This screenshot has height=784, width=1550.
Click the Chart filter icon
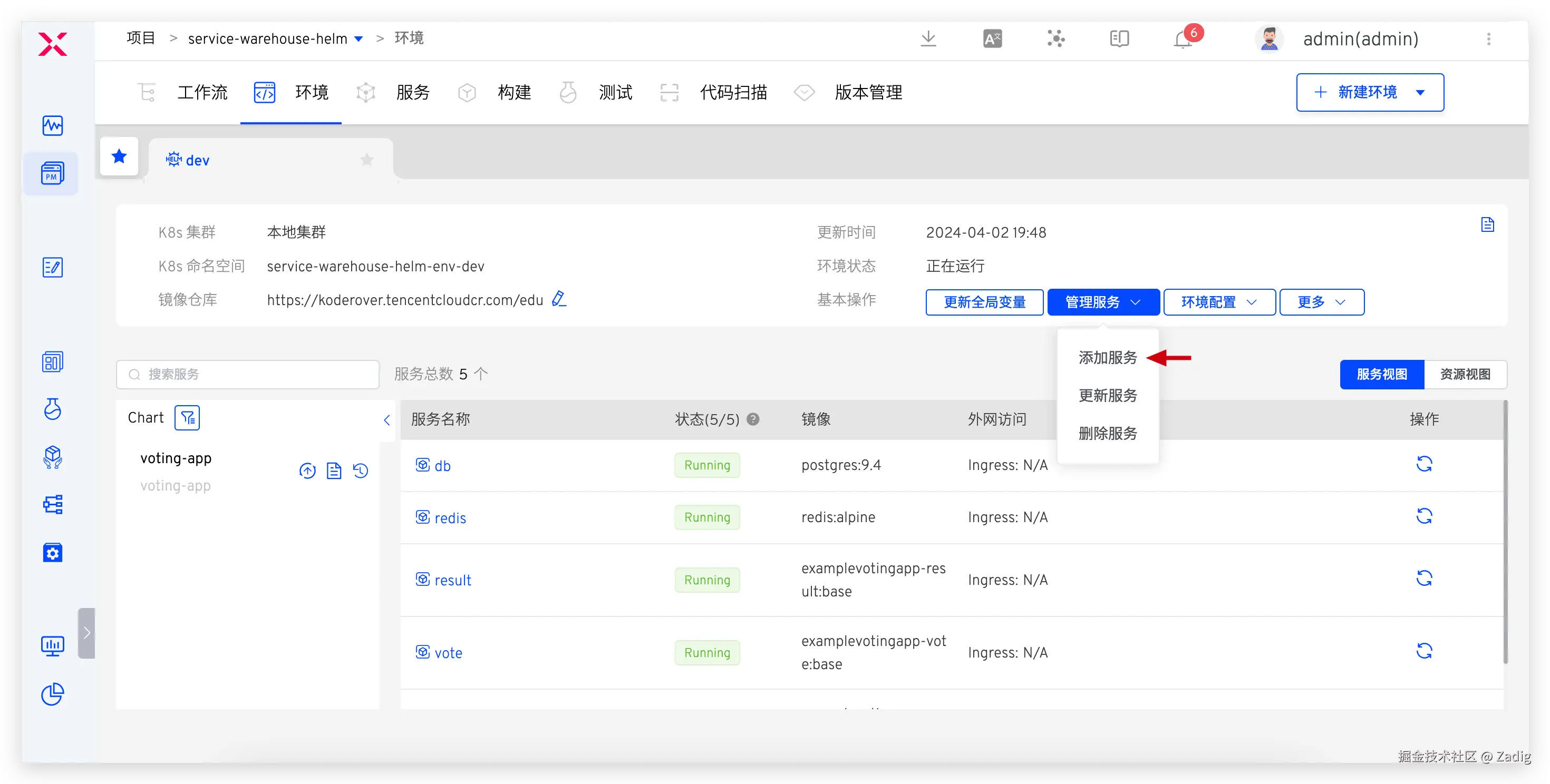click(x=187, y=418)
